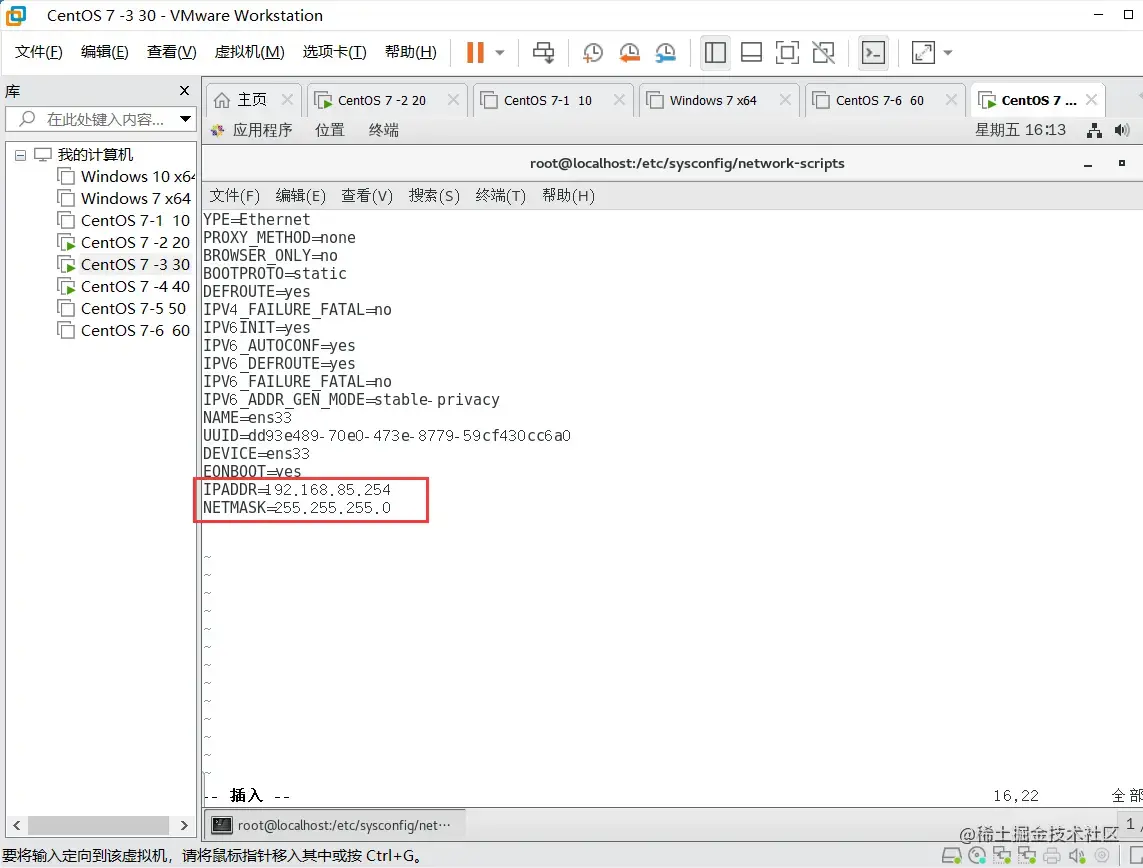Screen dimensions: 1143x868
Task: Open the 帮助(H) menu in VMware
Action: (410, 52)
